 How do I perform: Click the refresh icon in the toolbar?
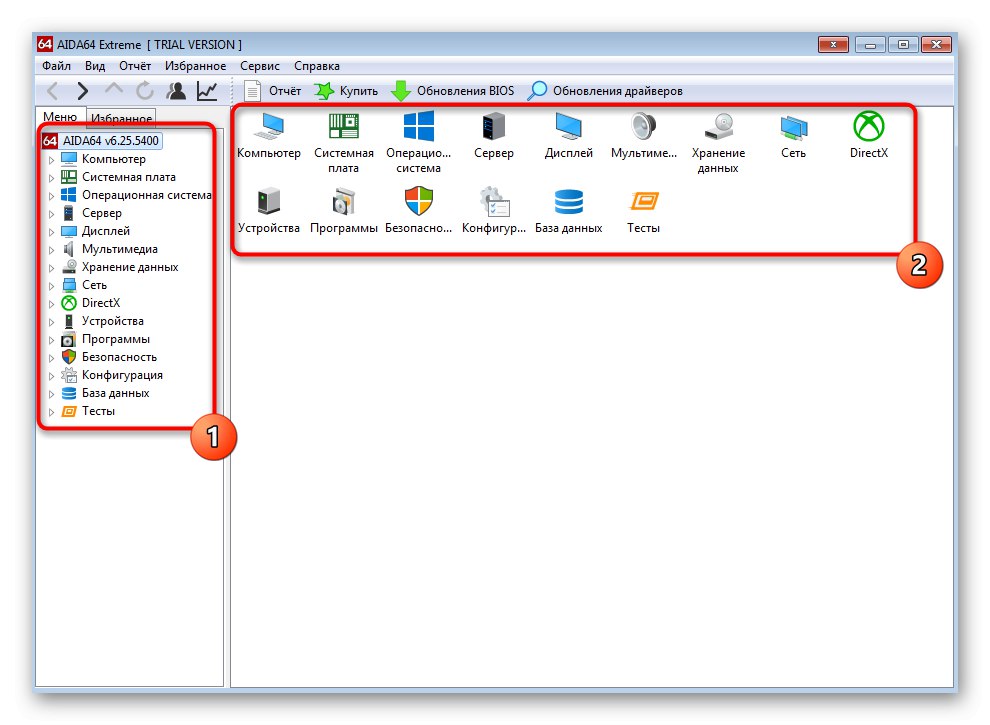[x=144, y=90]
